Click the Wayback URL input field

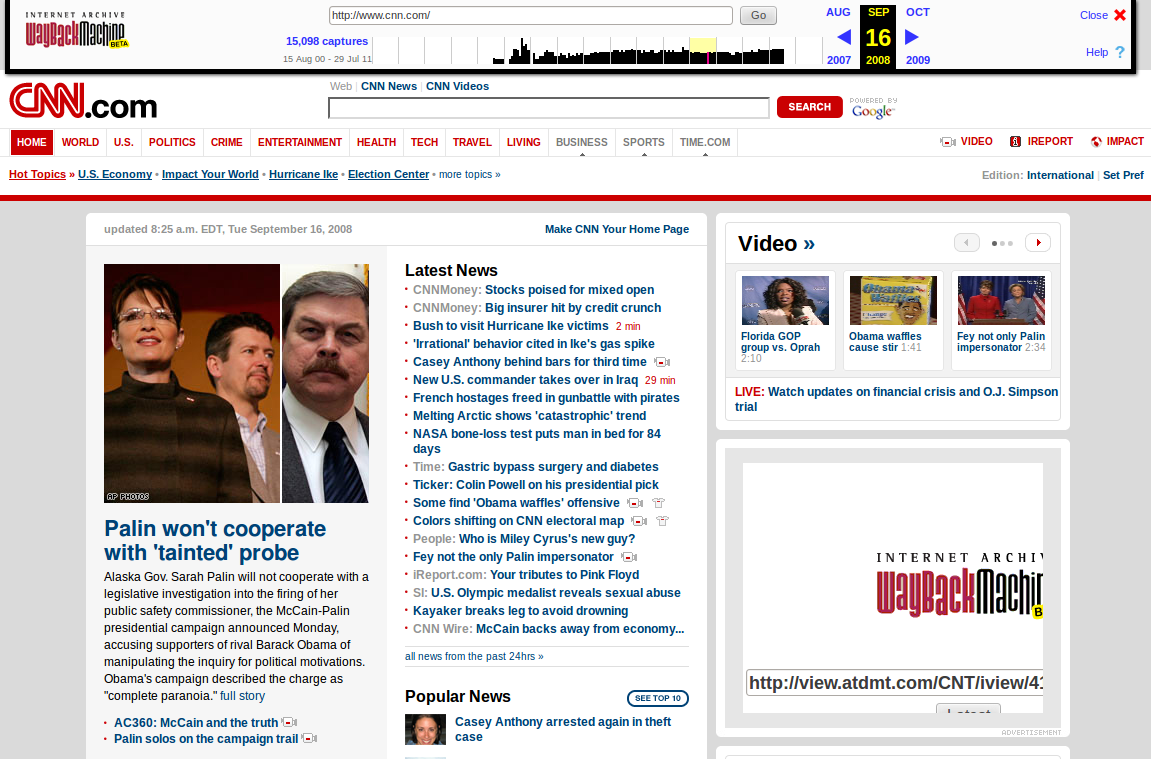coord(531,15)
